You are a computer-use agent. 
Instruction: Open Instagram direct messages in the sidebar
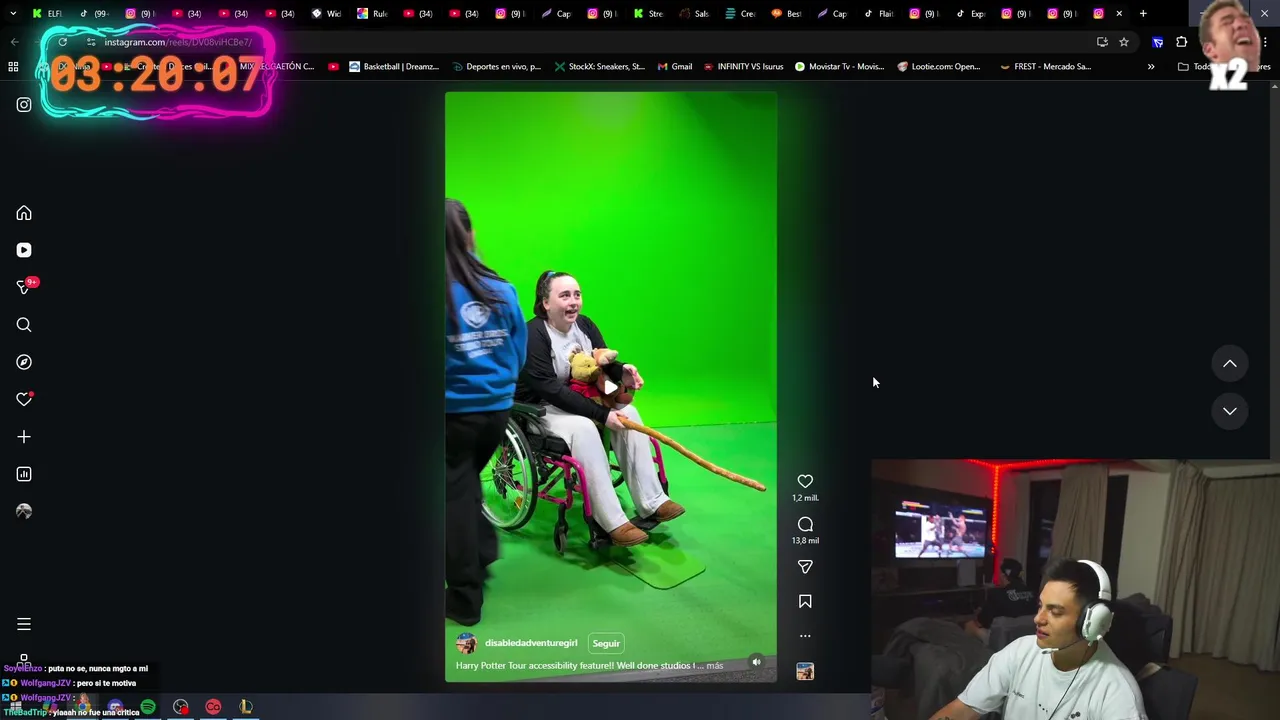tap(24, 287)
